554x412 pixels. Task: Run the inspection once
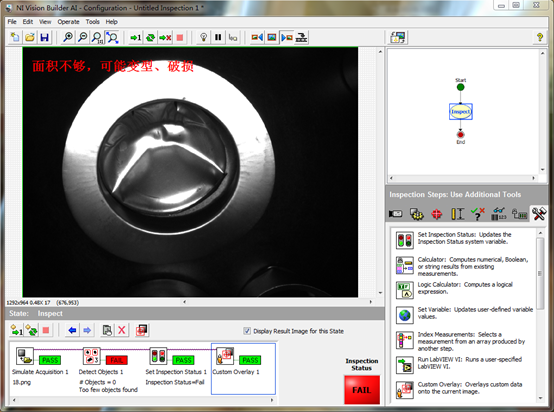coord(135,37)
